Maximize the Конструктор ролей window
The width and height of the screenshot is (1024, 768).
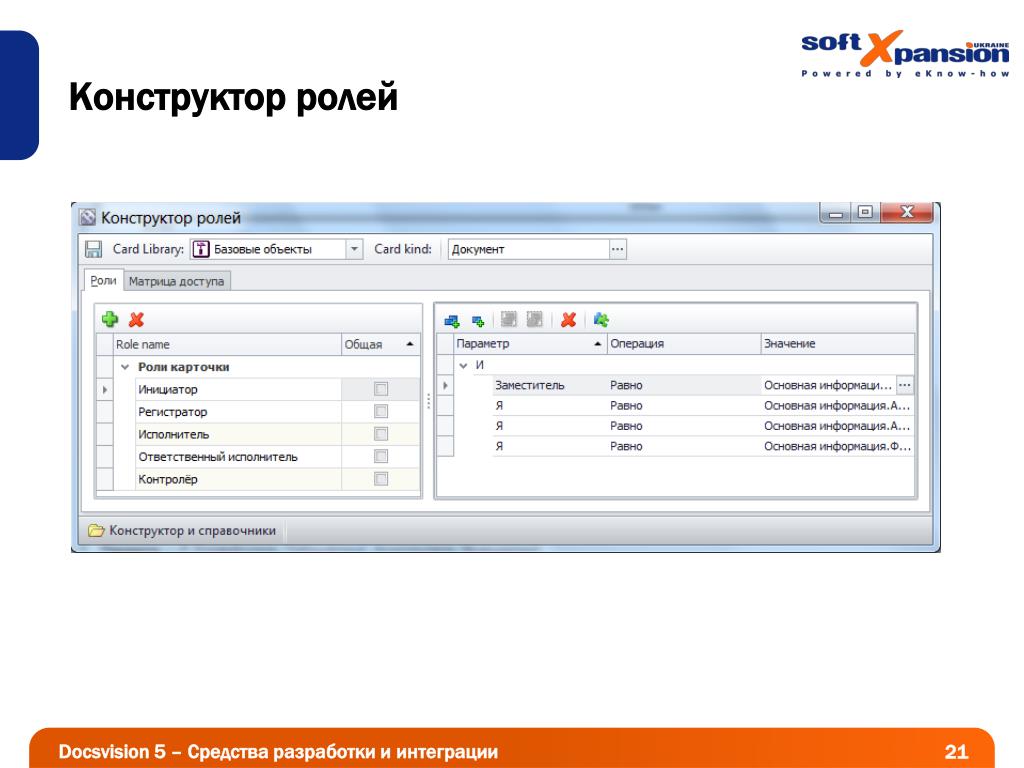(x=865, y=212)
